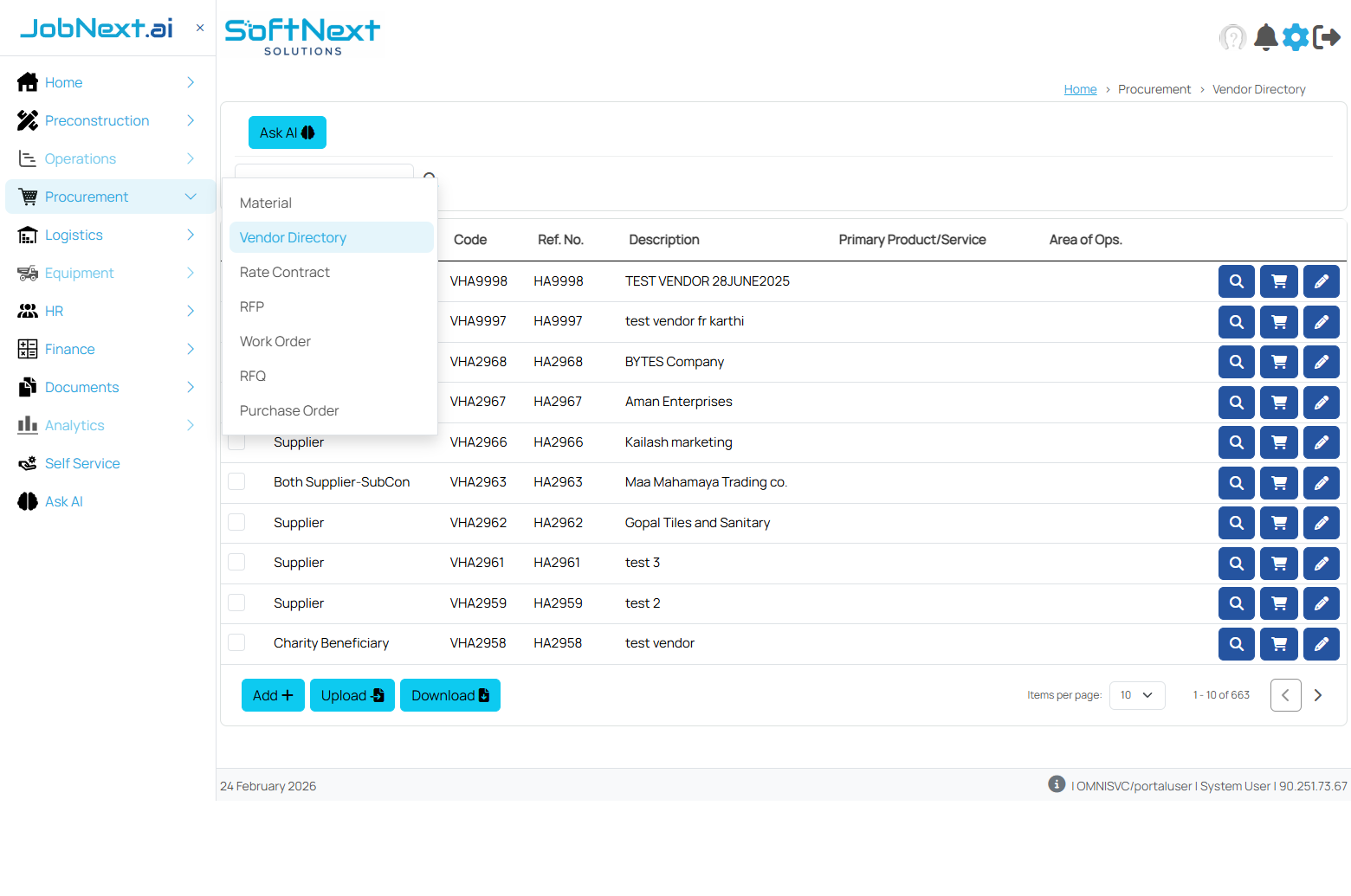
Task: Select Rate Contract from the open menu
Action: [x=284, y=272]
